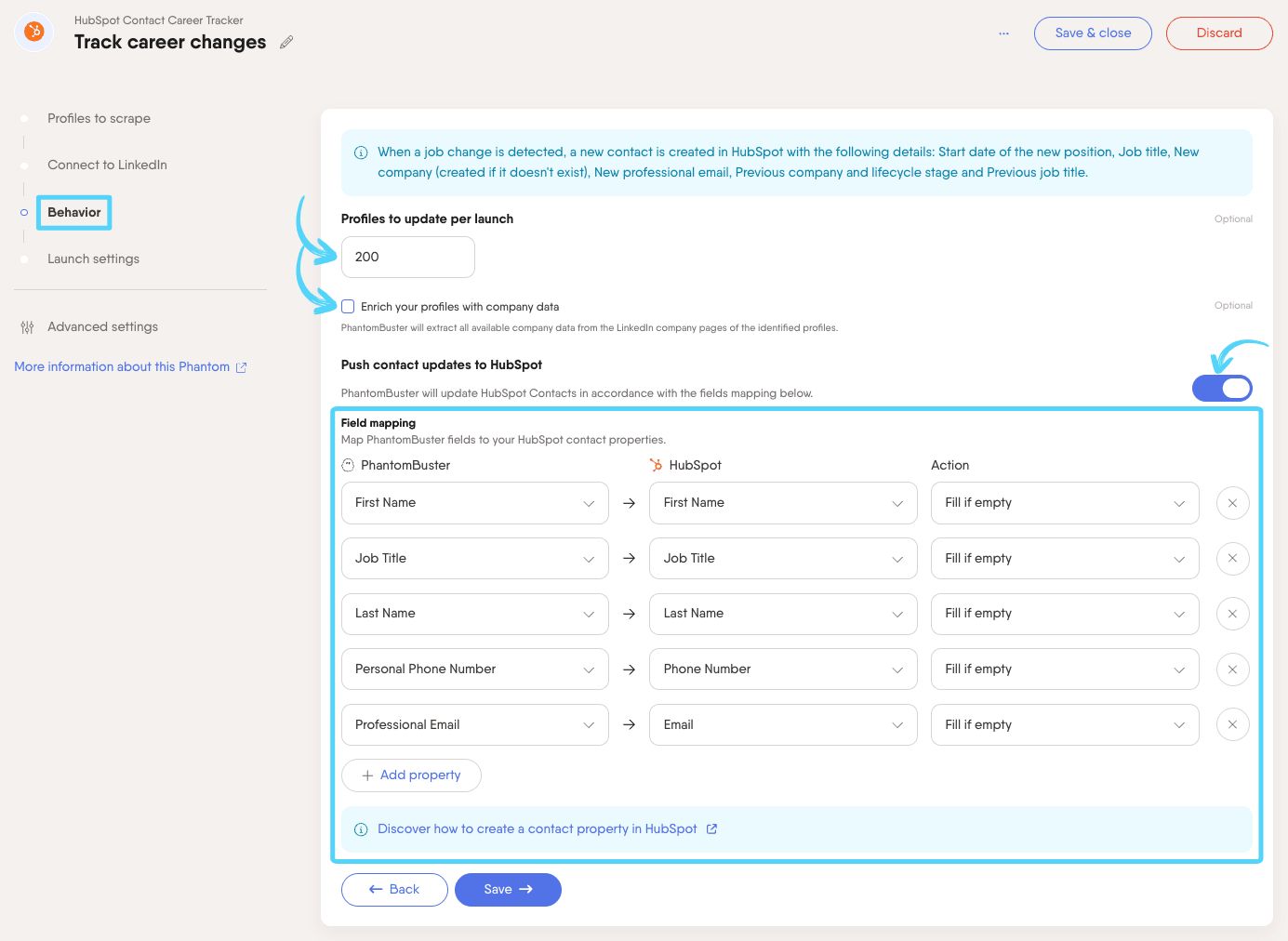Go to Connect to LinkedIn step

(x=107, y=165)
